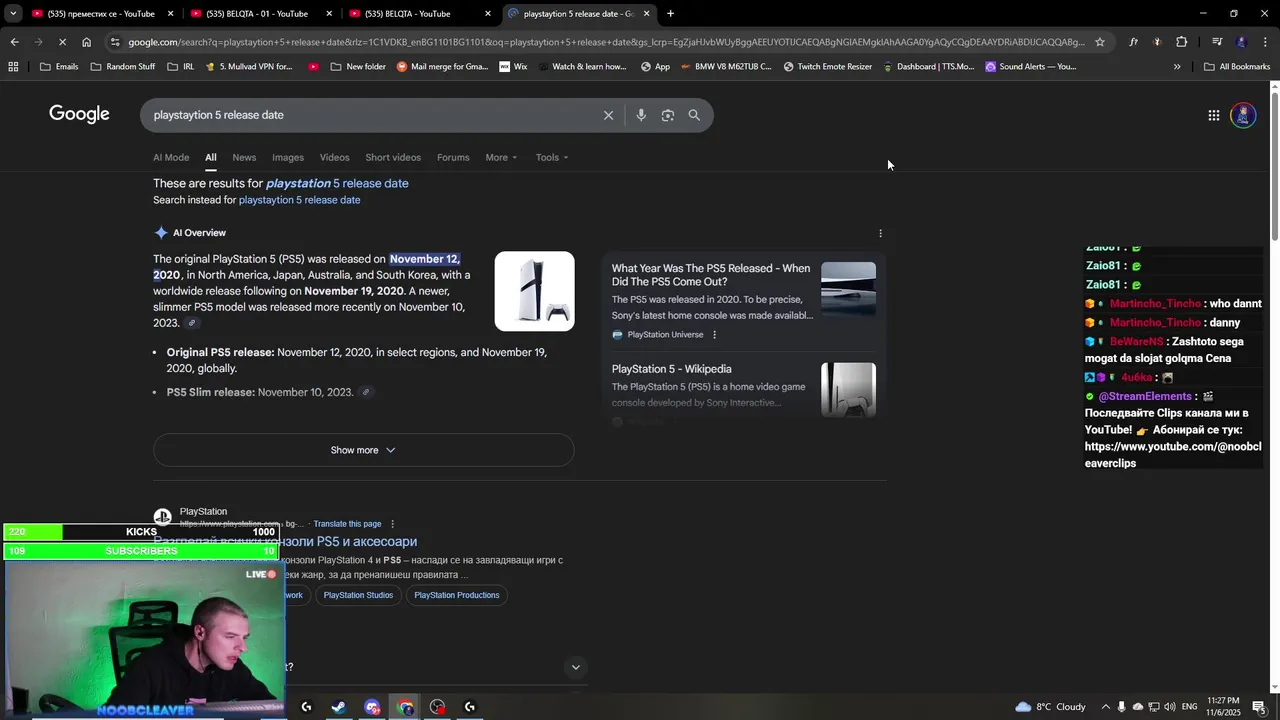Go back to the previous page

coord(14,42)
